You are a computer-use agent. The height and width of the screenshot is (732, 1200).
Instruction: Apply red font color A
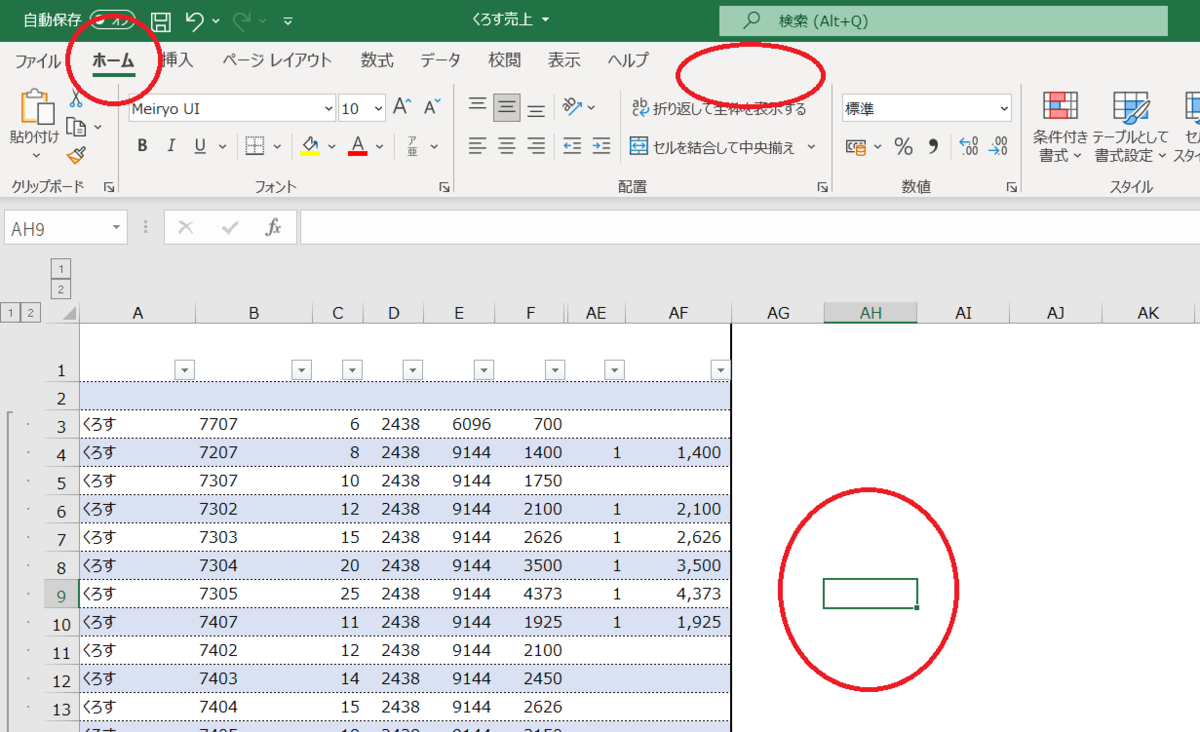coord(358,147)
